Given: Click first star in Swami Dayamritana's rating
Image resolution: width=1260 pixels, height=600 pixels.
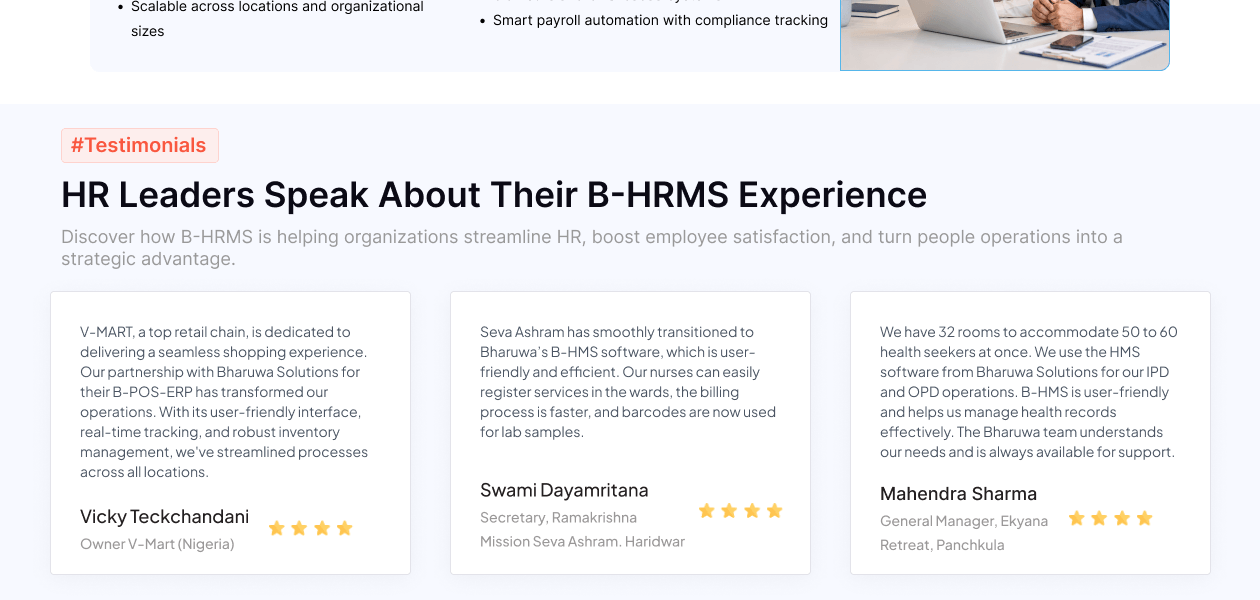Looking at the screenshot, I should (707, 511).
